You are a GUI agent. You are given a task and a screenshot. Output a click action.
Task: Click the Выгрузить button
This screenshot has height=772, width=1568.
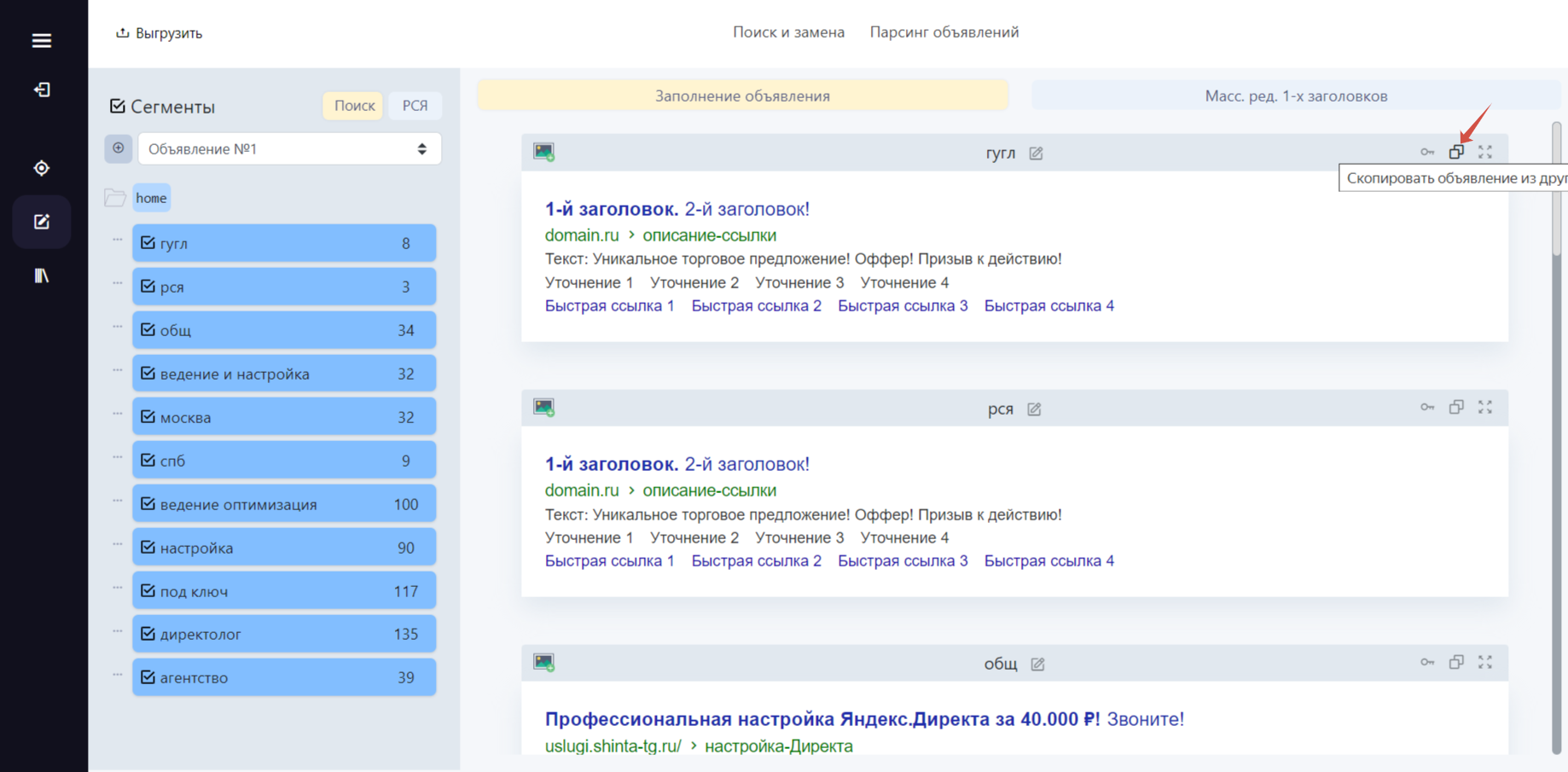pyautogui.click(x=160, y=33)
